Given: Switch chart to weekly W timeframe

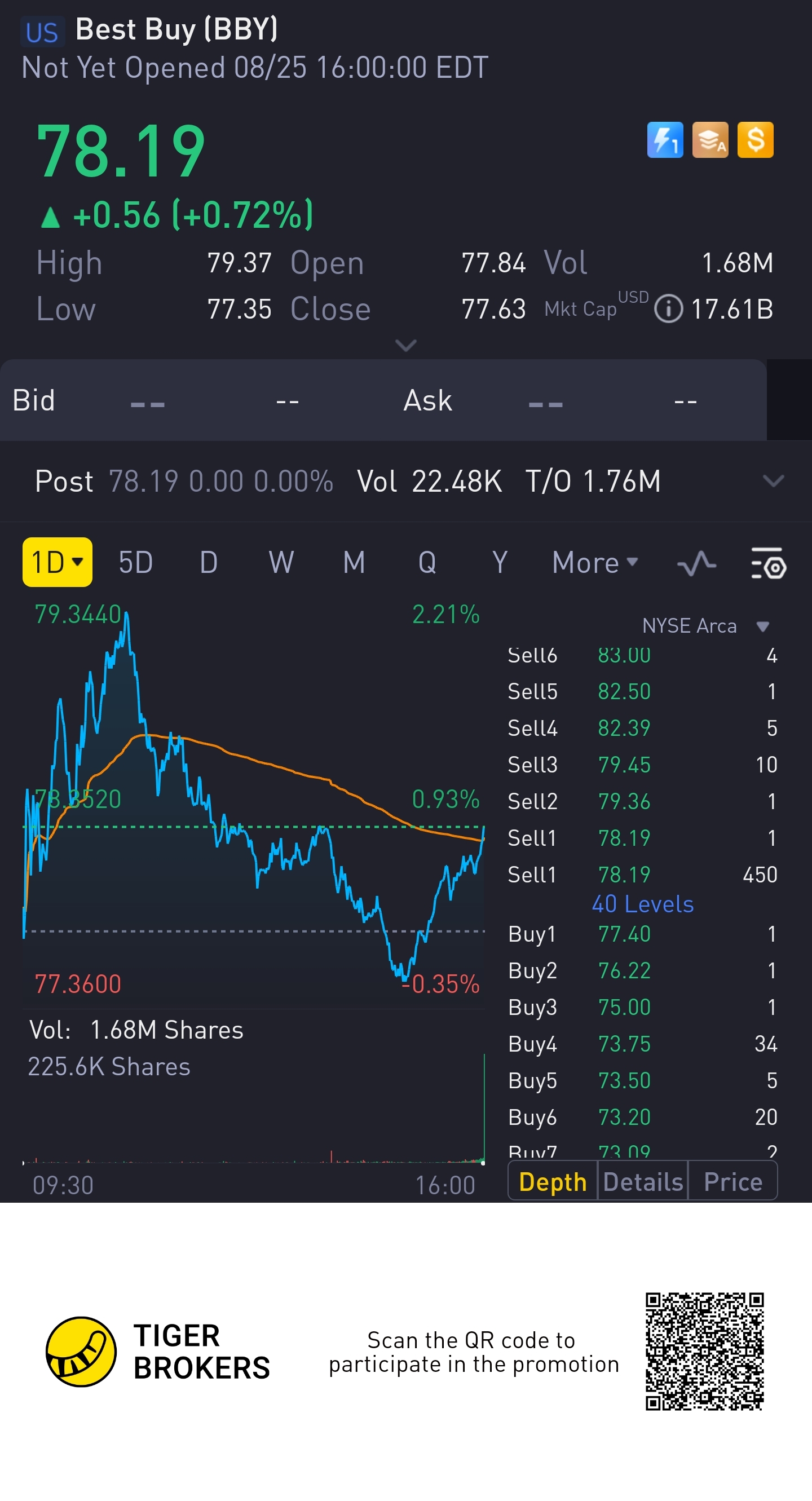Looking at the screenshot, I should pos(281,563).
